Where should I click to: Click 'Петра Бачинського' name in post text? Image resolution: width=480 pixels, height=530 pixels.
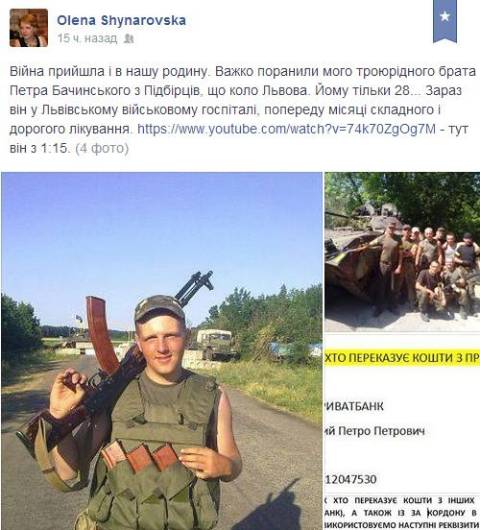pos(72,91)
